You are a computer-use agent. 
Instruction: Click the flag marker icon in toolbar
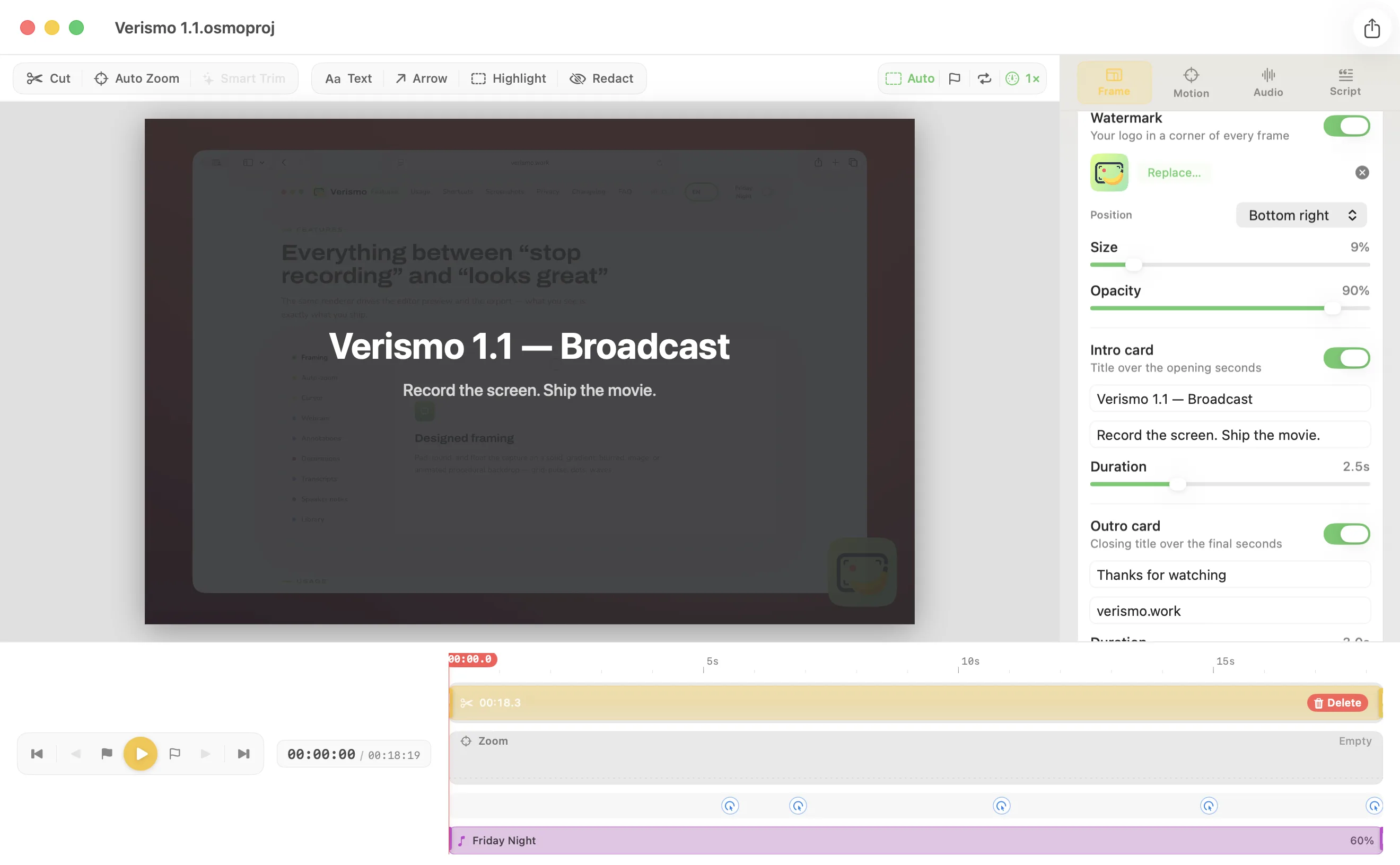(x=954, y=78)
